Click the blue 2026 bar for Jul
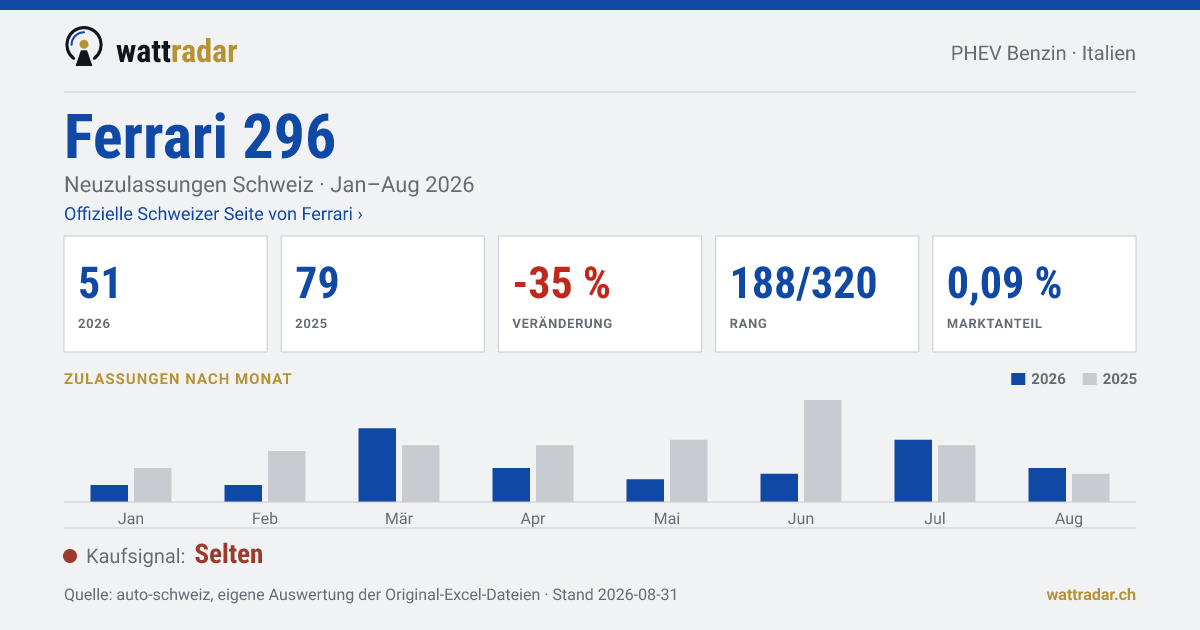This screenshot has height=630, width=1200. 913,470
